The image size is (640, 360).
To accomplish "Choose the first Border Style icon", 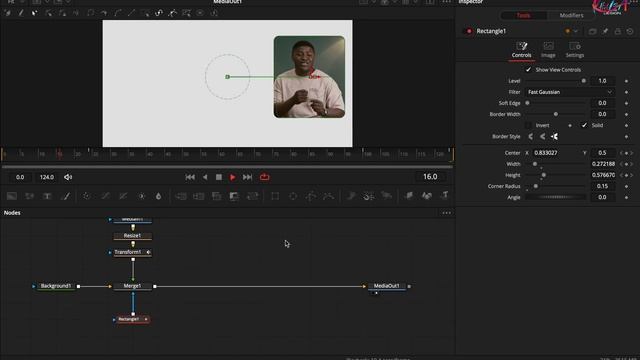I will pyautogui.click(x=531, y=136).
